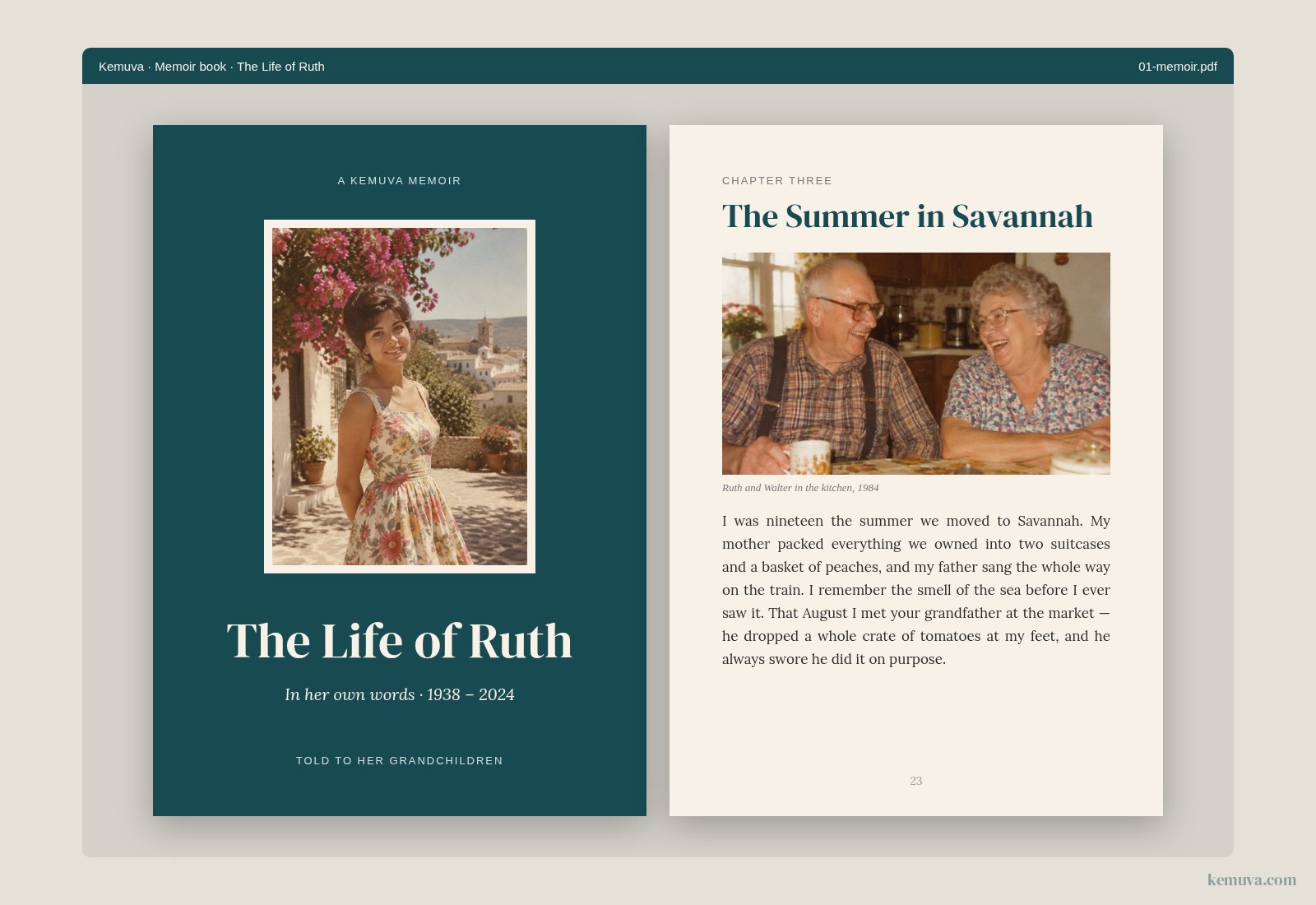Select the subtitle "In her own words · 1938 – 2024"
Screen dimensions: 1316x905
(x=400, y=694)
